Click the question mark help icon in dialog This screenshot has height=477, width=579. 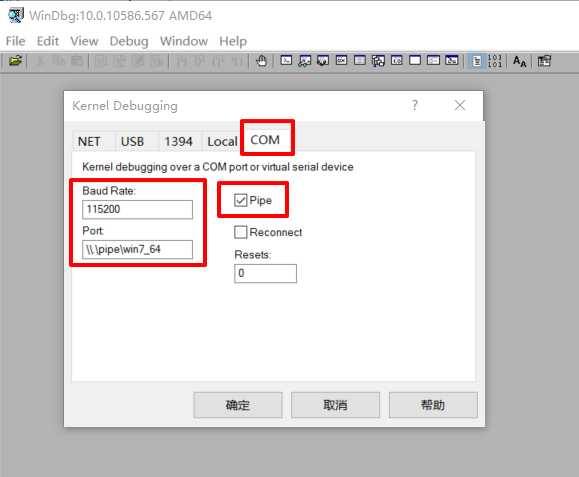pyautogui.click(x=415, y=106)
